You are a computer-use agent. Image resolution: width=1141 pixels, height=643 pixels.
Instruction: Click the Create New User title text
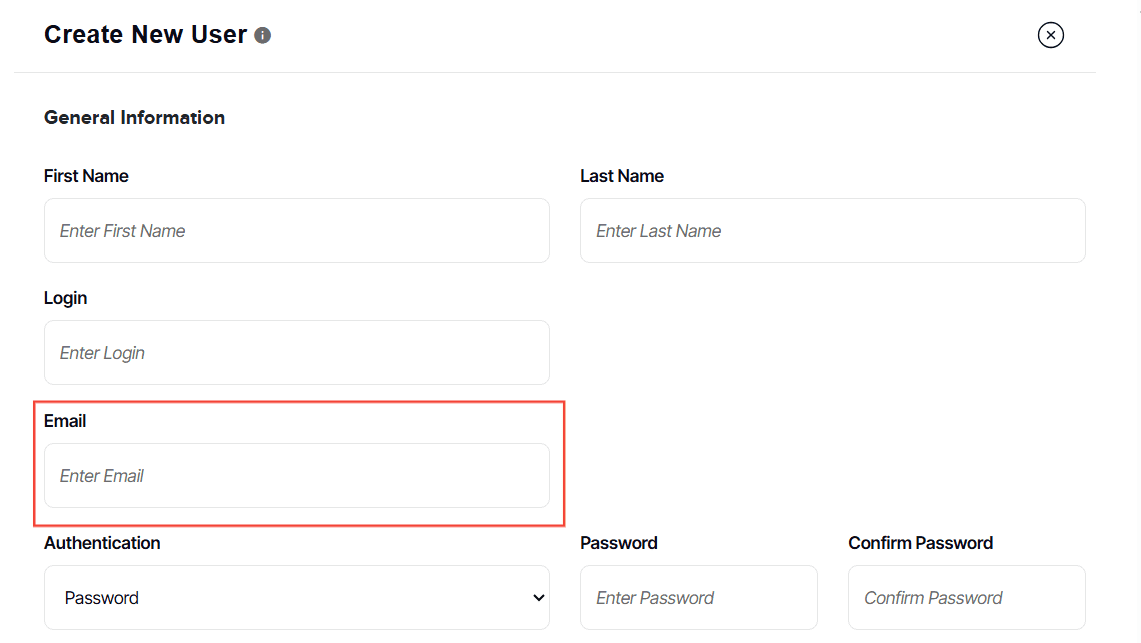coord(145,35)
